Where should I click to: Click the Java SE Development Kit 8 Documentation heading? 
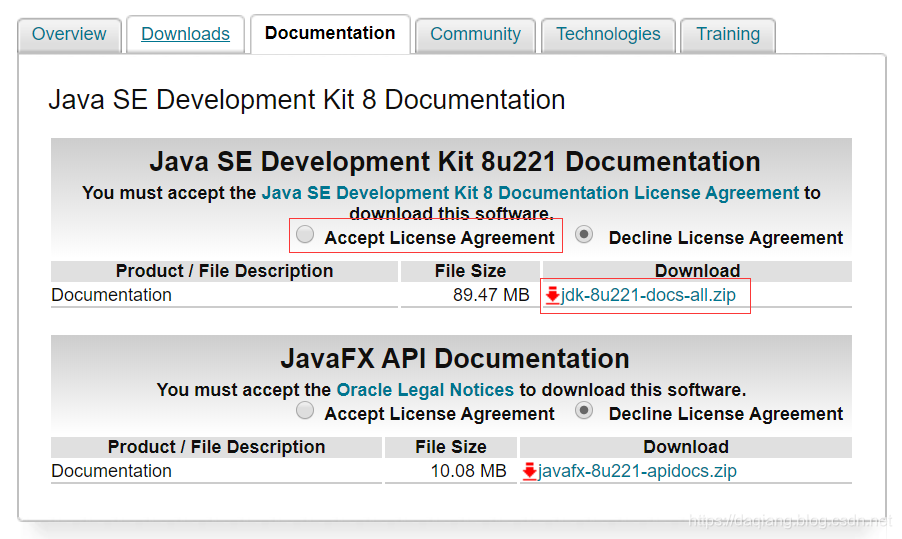click(307, 100)
